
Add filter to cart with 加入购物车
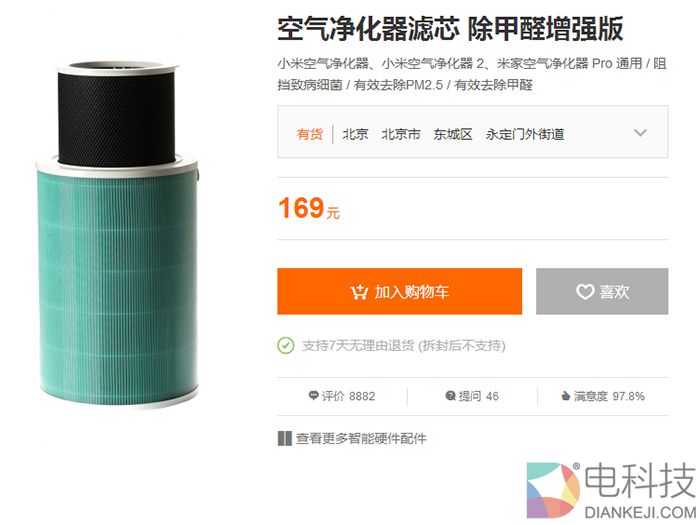point(400,291)
